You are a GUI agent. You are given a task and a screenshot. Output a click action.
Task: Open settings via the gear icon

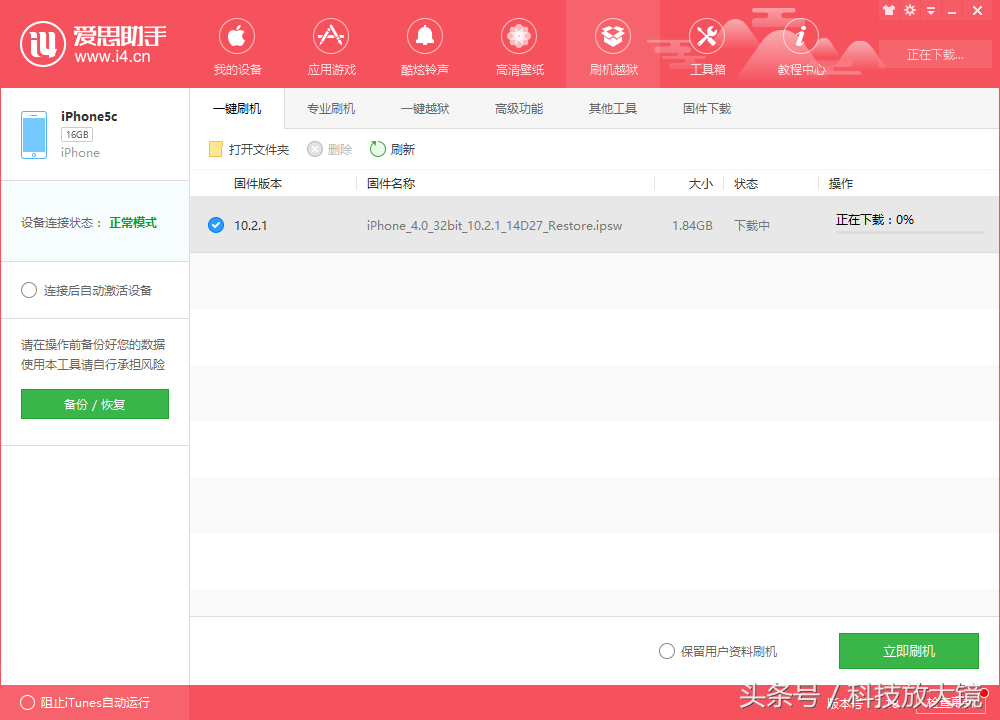click(909, 10)
